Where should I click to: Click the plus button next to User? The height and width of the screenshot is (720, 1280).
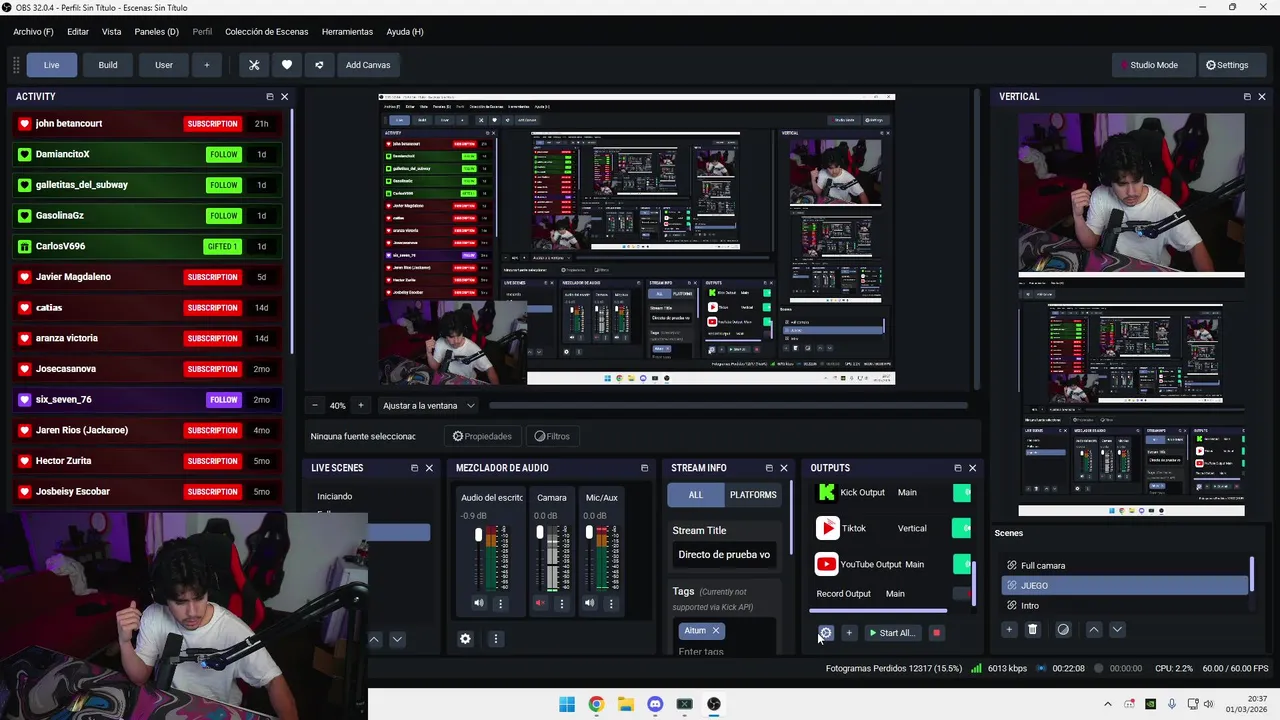click(207, 65)
